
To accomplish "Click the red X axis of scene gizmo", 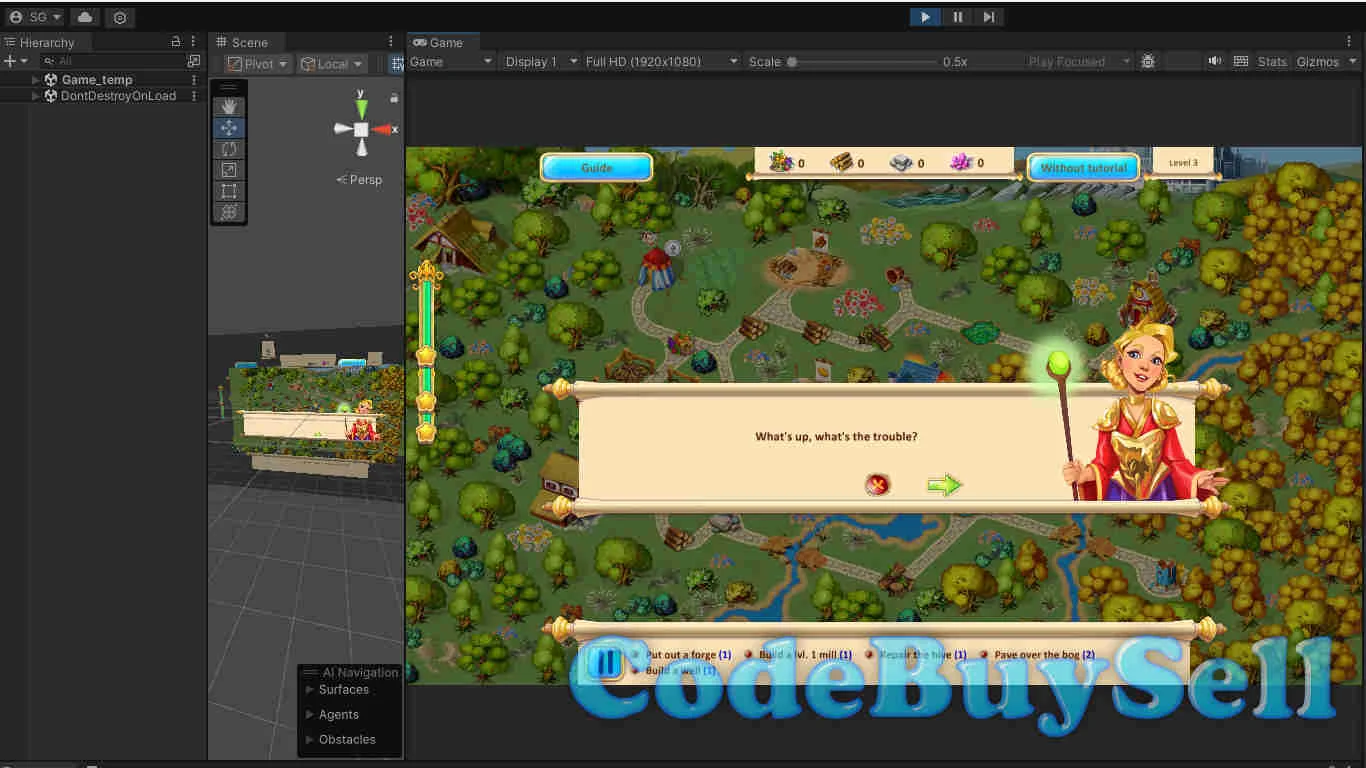I will point(383,129).
